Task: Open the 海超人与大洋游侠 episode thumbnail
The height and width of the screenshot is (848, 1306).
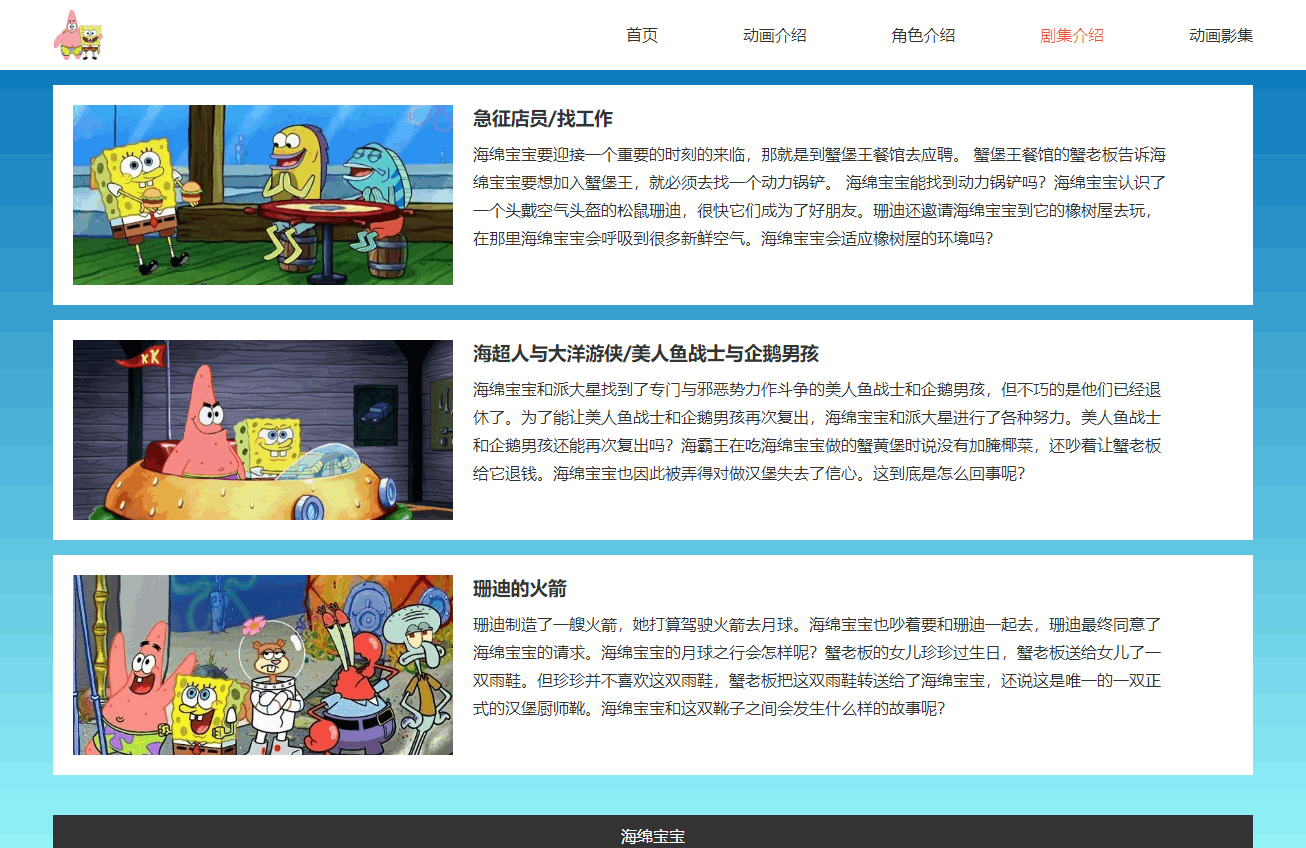Action: coord(263,430)
